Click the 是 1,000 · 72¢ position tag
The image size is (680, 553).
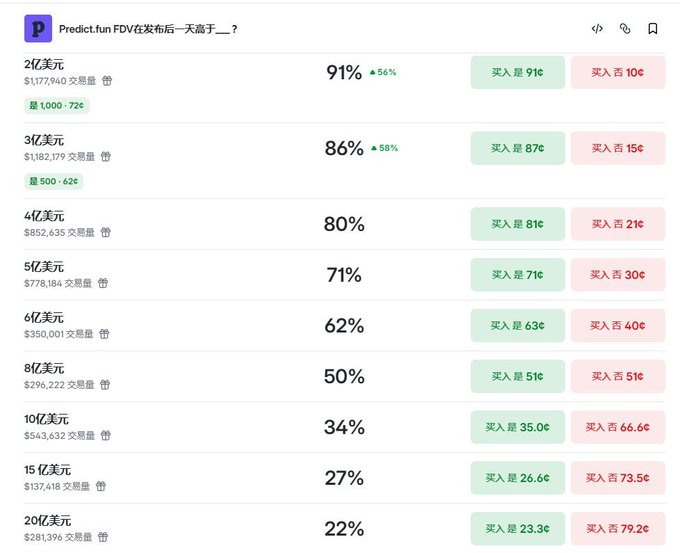pyautogui.click(x=57, y=105)
